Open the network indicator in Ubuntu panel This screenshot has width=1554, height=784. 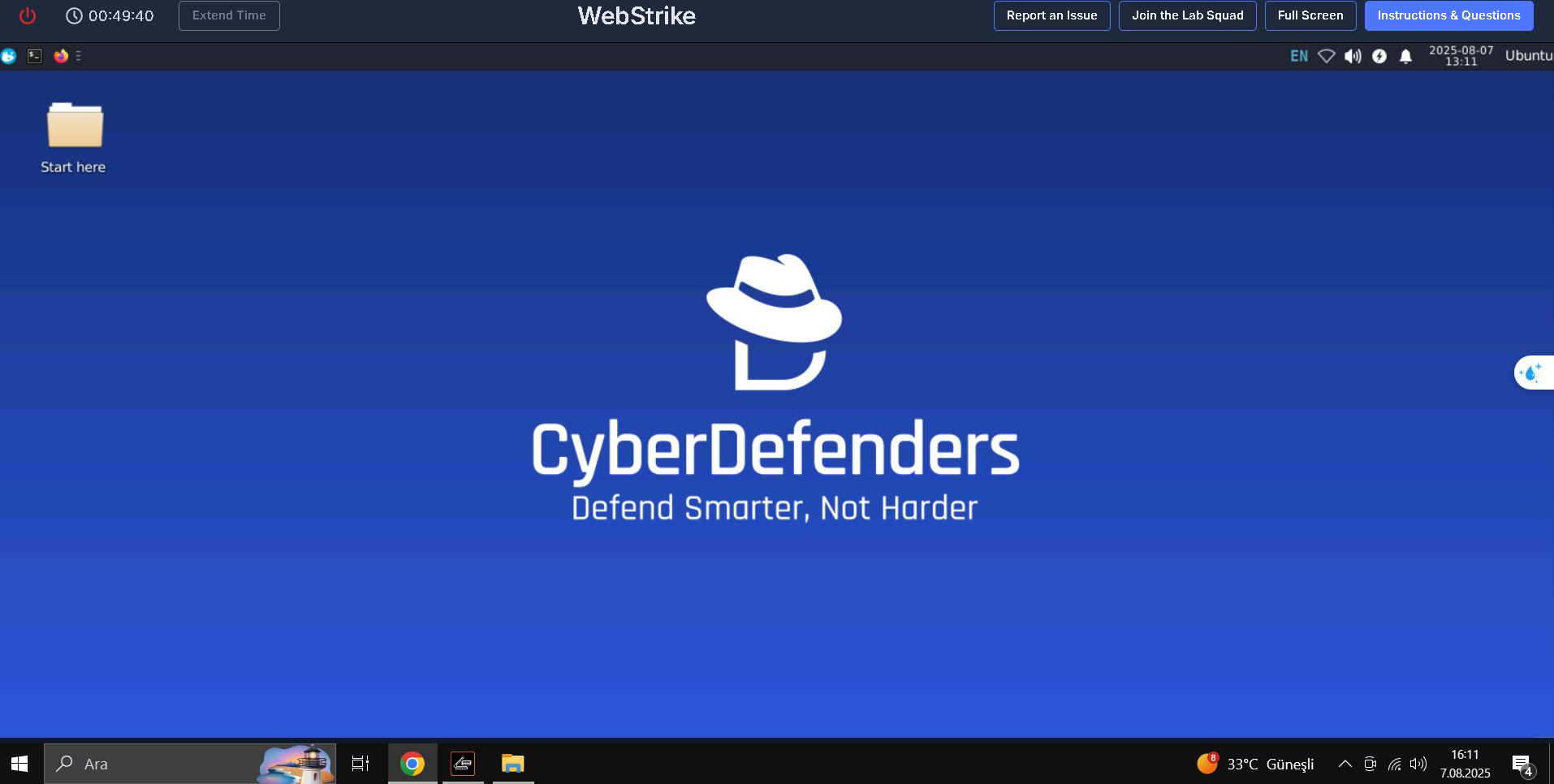(1326, 56)
